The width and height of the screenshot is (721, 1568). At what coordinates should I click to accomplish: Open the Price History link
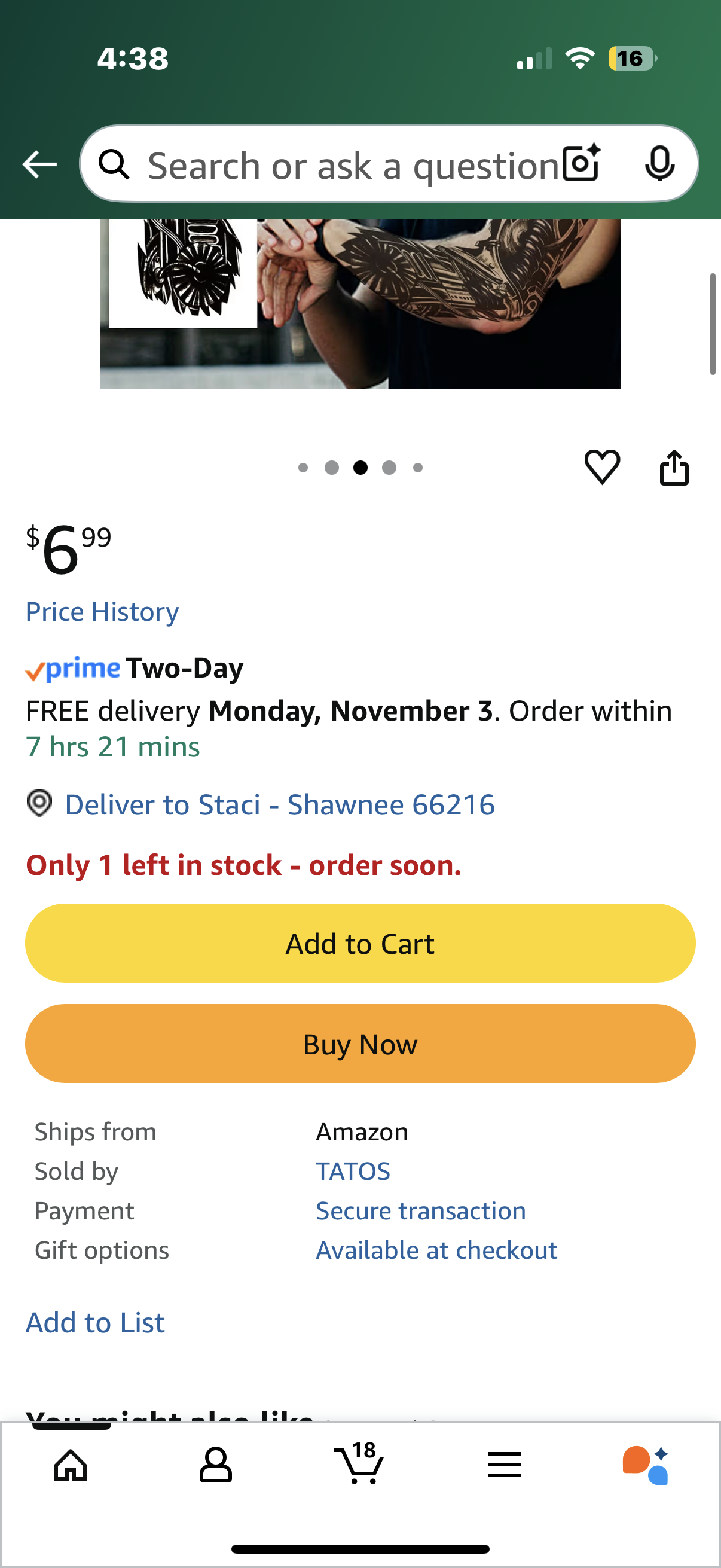102,612
